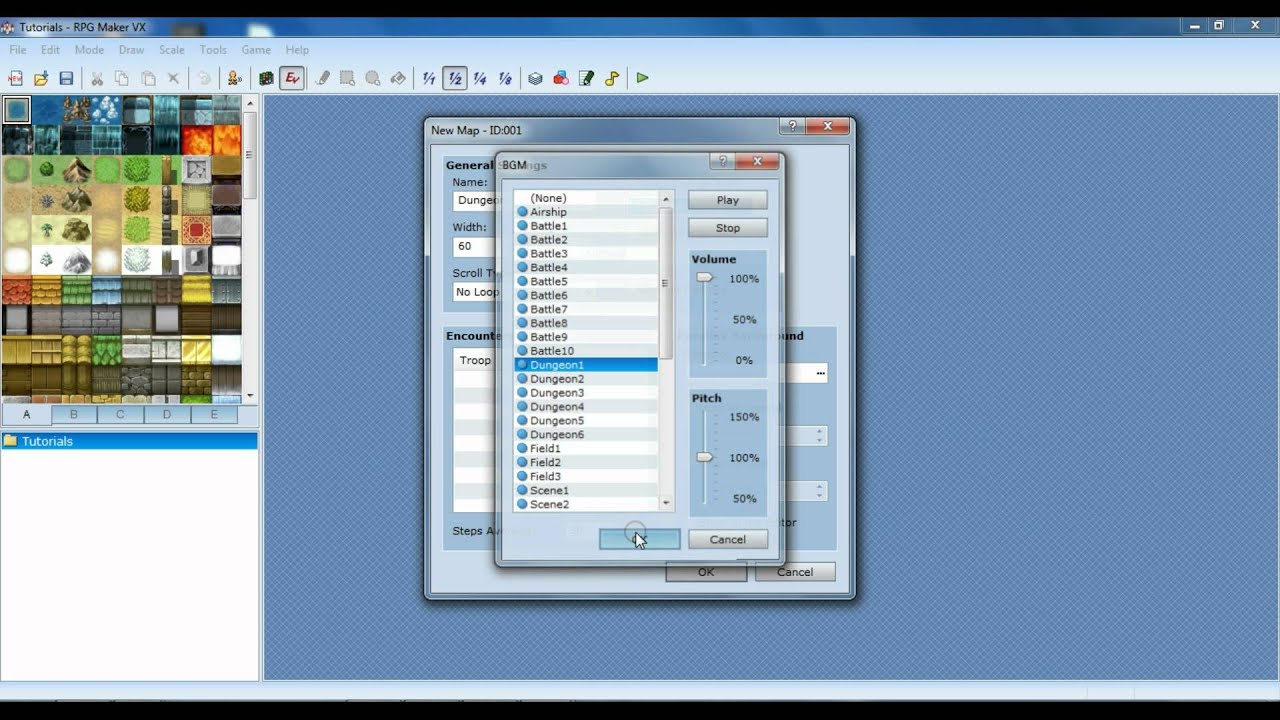The image size is (1280, 720).
Task: Switch to Map editing mode icon
Action: tap(266, 78)
